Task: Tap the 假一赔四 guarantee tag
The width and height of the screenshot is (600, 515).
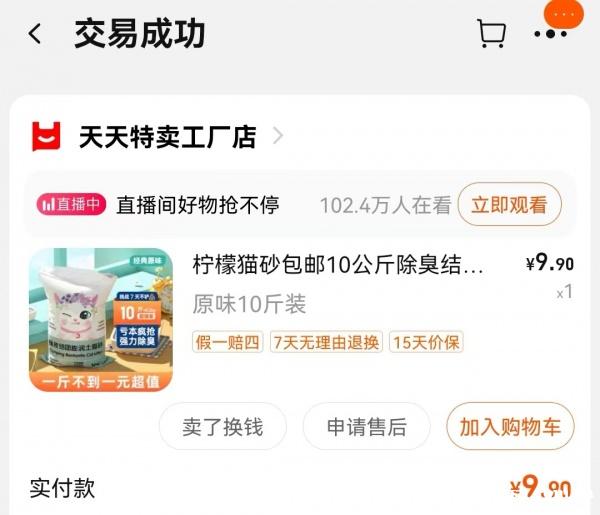Action: (227, 342)
